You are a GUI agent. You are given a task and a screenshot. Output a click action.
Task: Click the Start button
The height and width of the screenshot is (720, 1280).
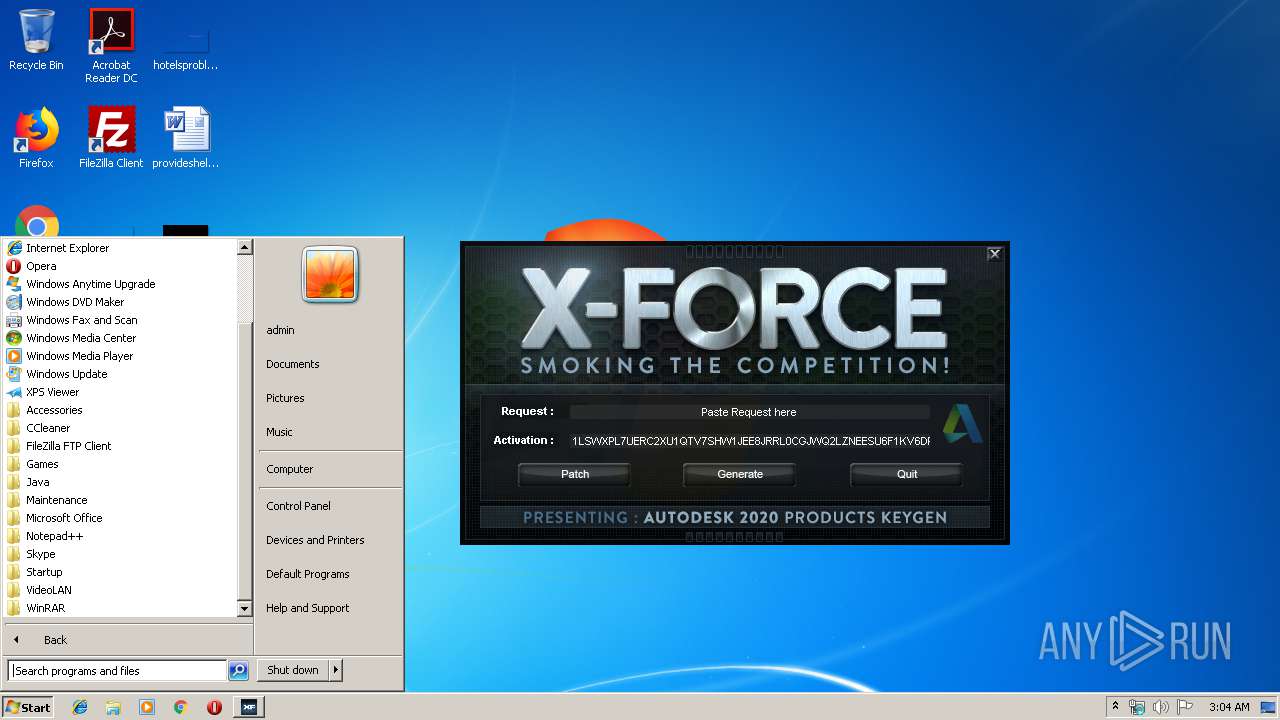point(28,707)
